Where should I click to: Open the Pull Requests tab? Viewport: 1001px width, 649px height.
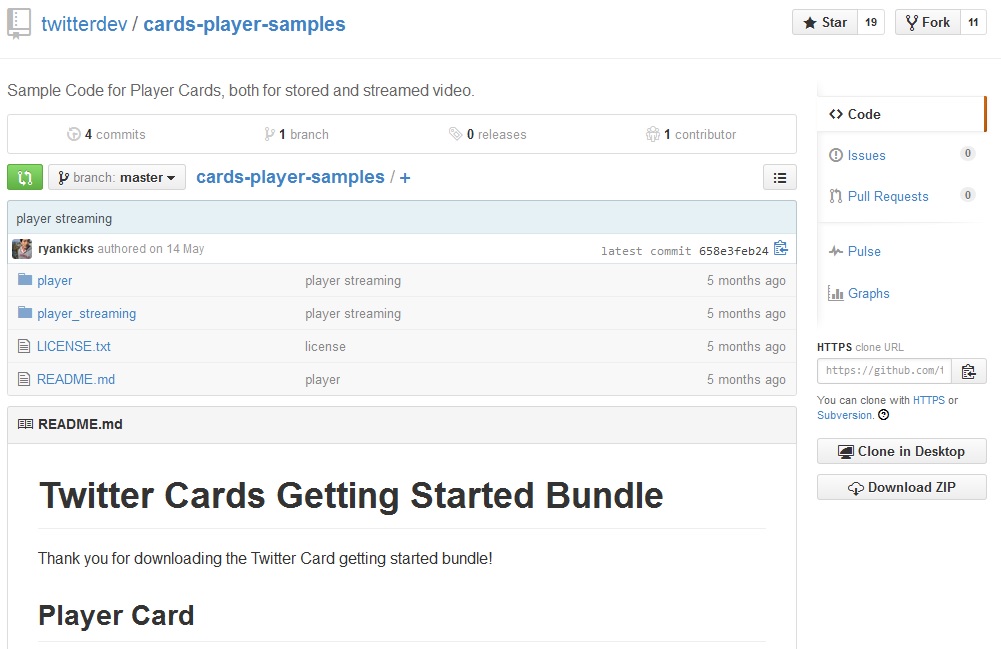(x=887, y=196)
